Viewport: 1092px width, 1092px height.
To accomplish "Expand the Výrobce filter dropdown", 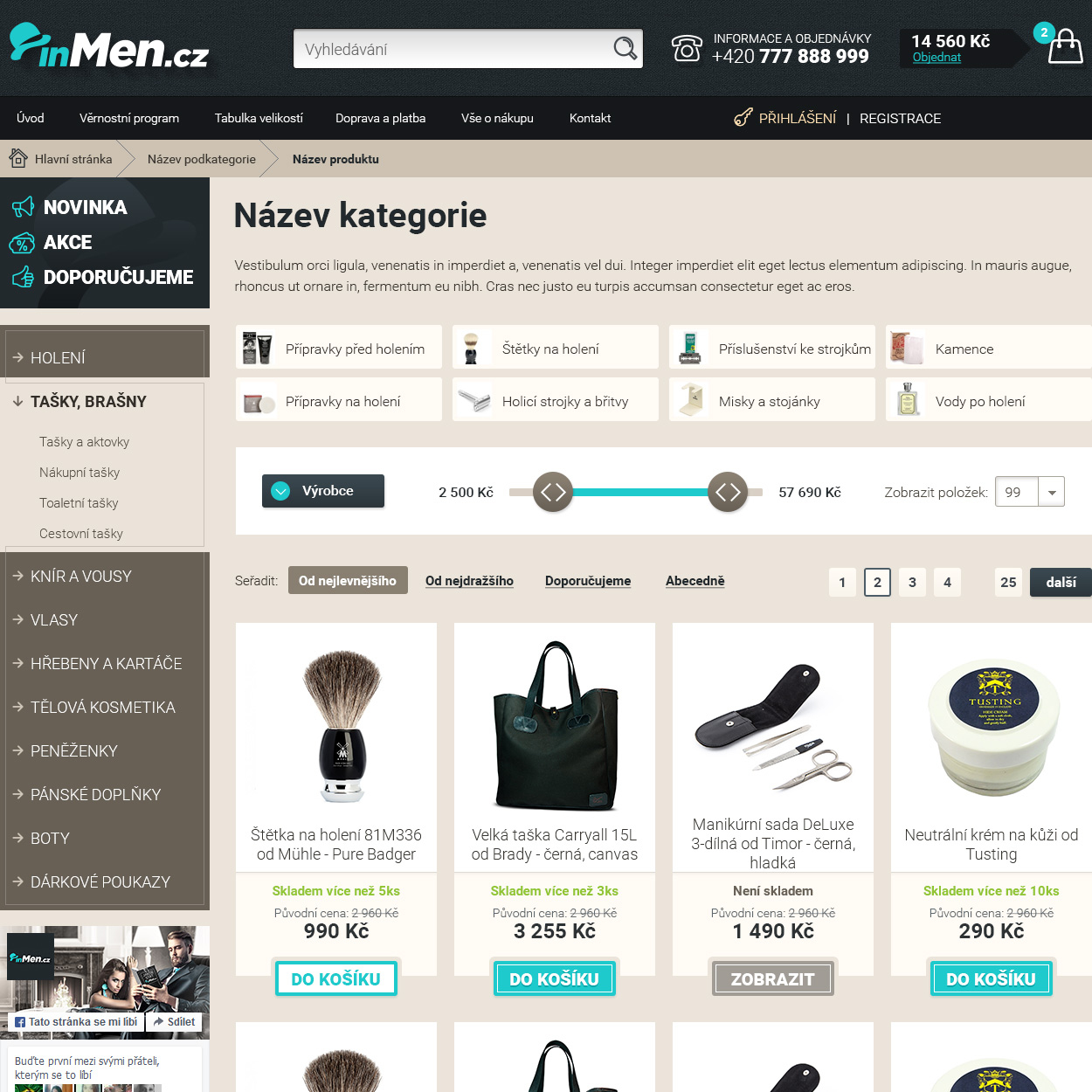I will pos(323,491).
